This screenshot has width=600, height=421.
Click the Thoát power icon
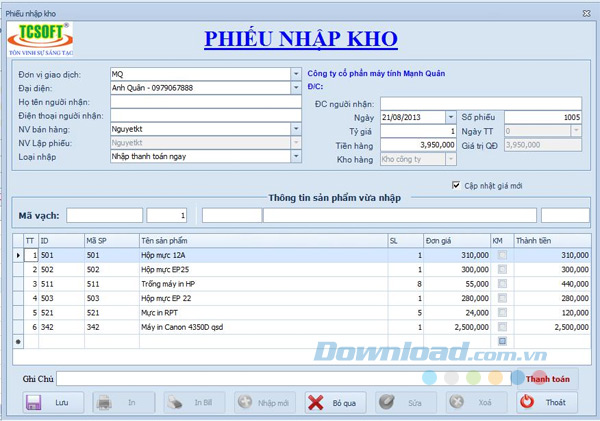527,402
